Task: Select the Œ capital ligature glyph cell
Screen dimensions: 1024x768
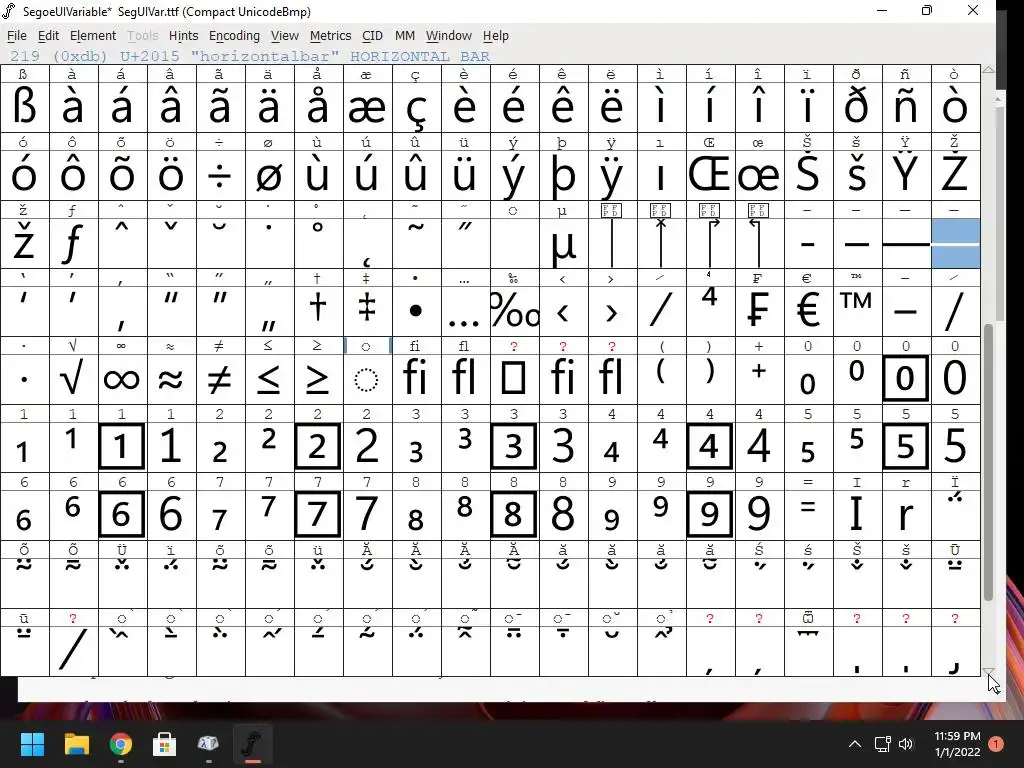Action: 711,175
